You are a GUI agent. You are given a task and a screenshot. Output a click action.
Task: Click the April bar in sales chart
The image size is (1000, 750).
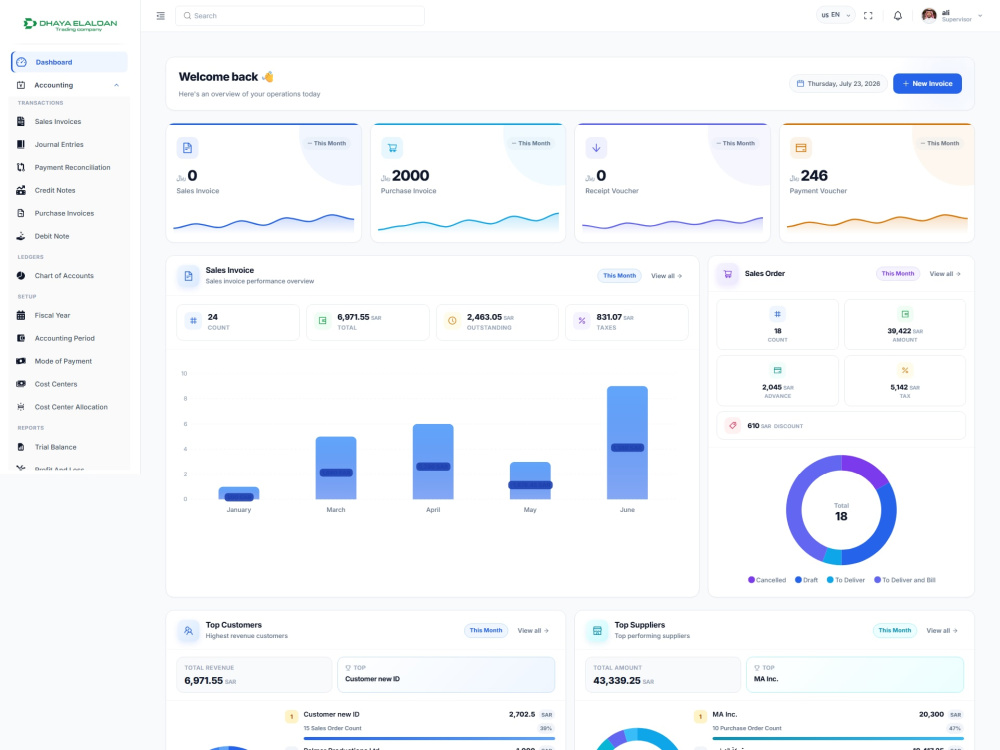433,462
